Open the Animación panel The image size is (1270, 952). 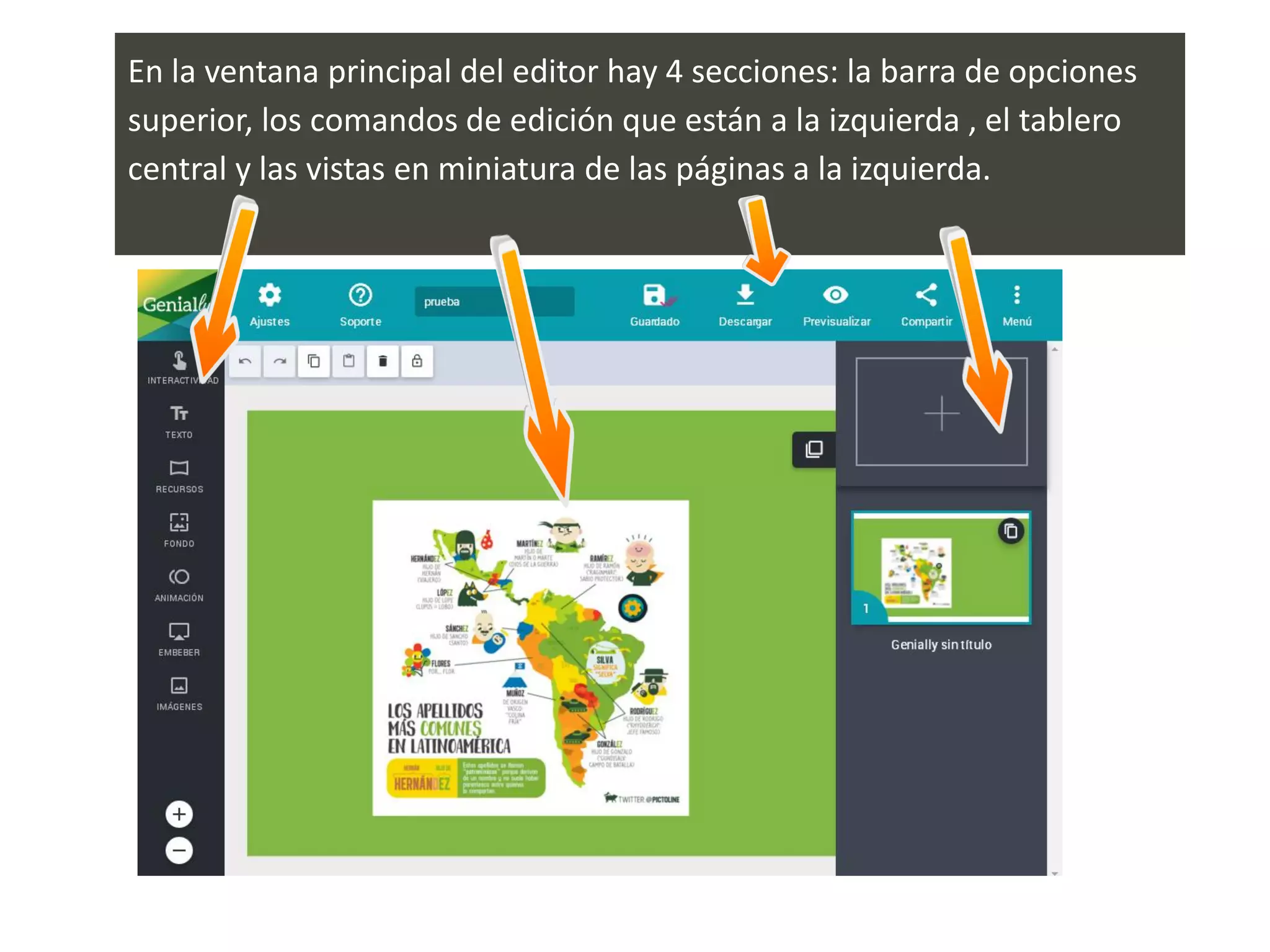pos(179,586)
